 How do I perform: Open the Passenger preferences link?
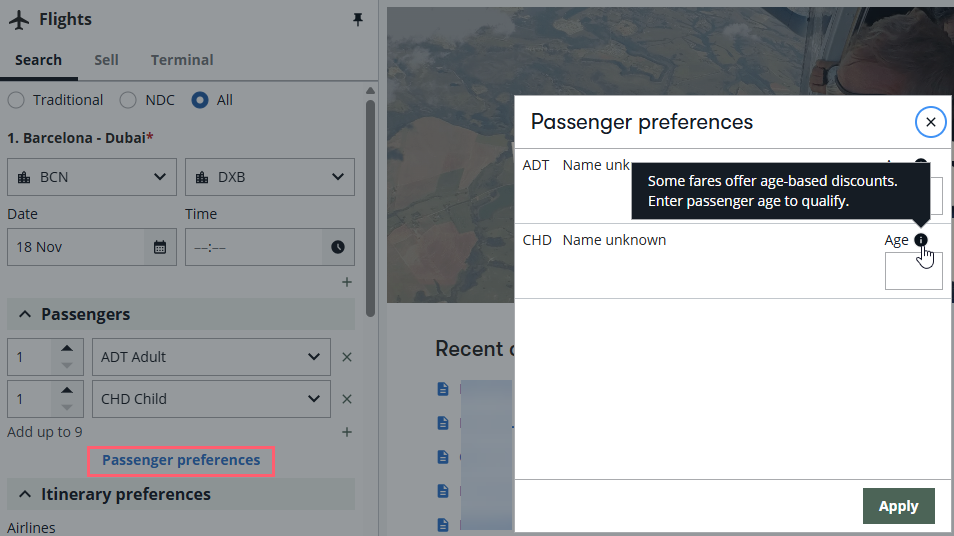coord(181,461)
